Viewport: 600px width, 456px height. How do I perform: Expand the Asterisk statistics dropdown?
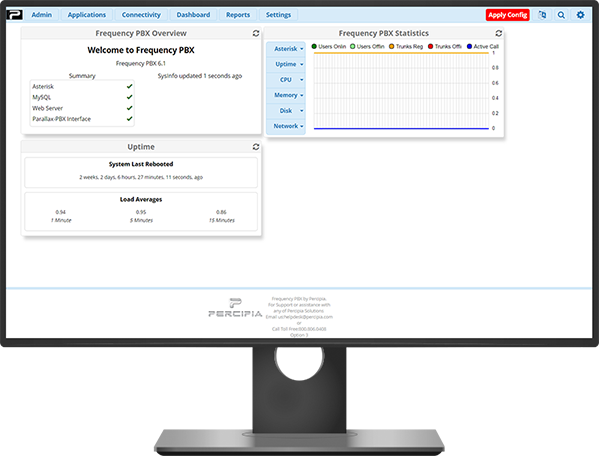tap(289, 48)
